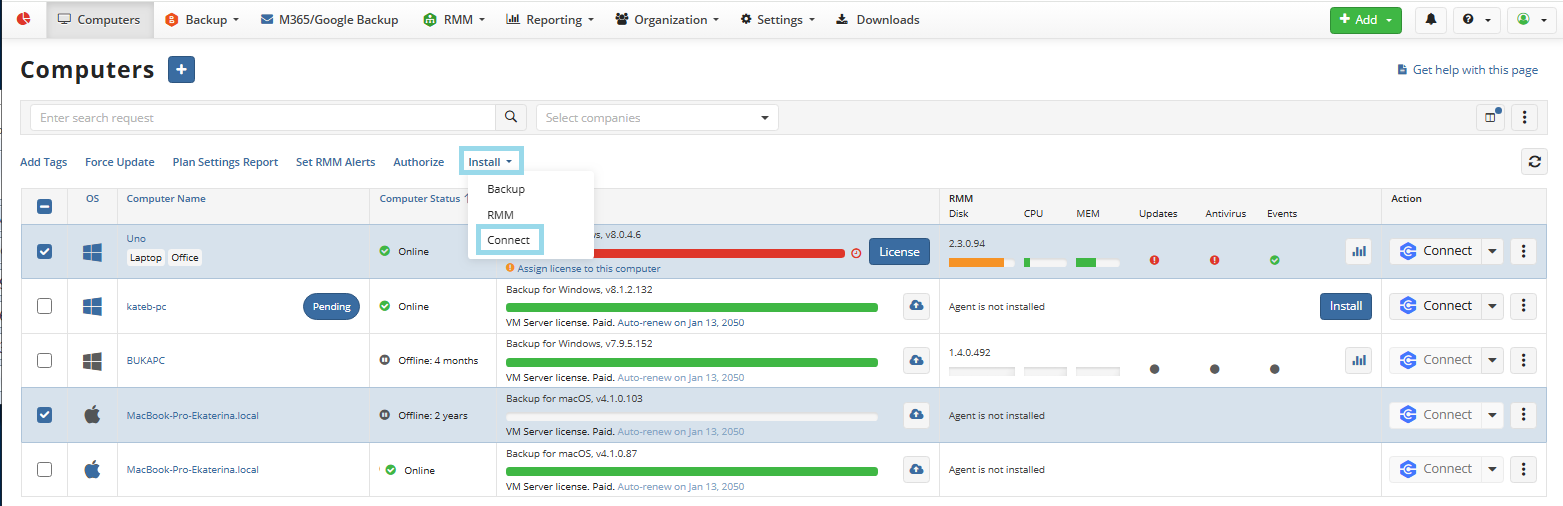
Task: Open the column layout icon
Action: [1491, 118]
